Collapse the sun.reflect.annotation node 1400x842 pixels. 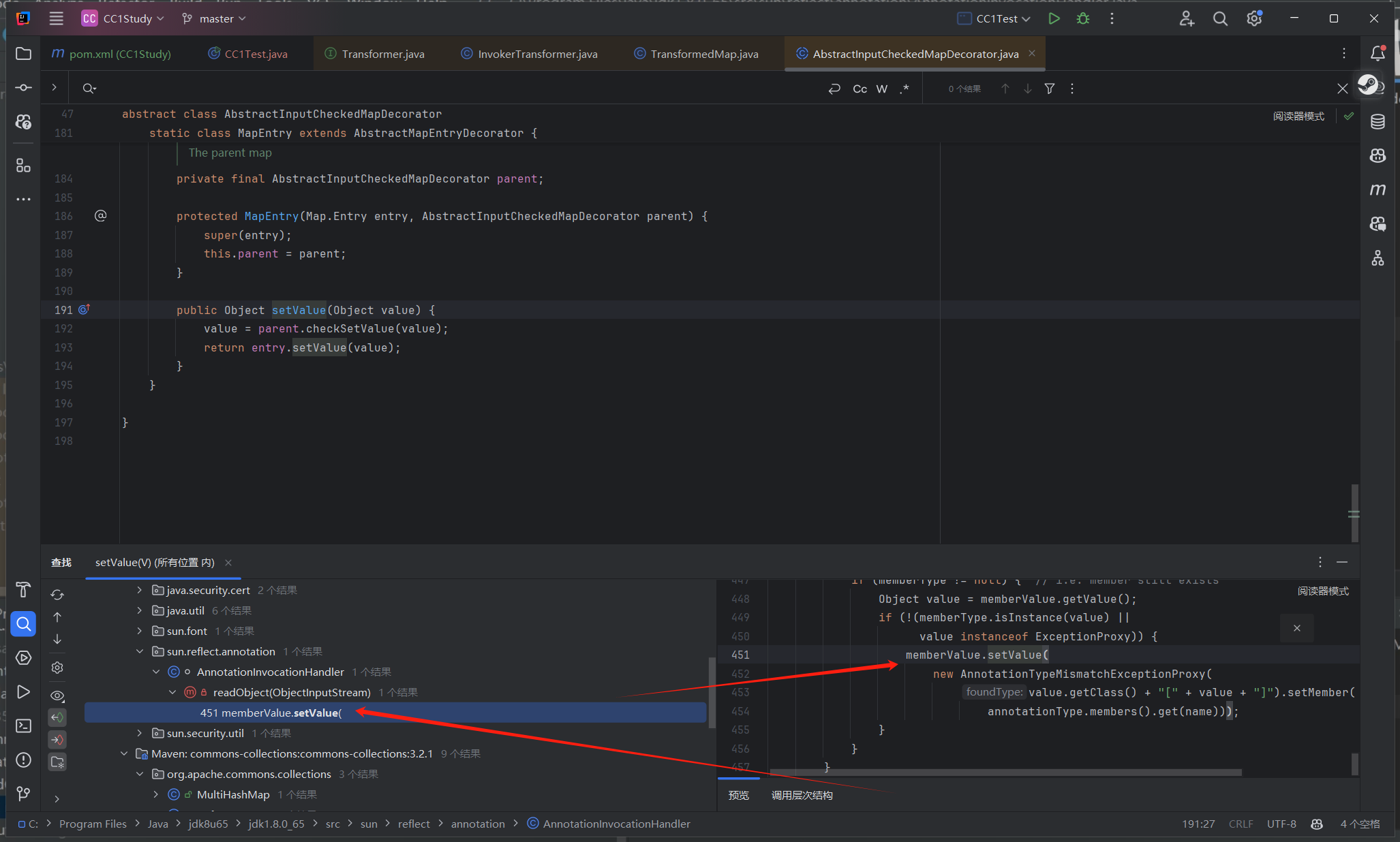point(139,651)
